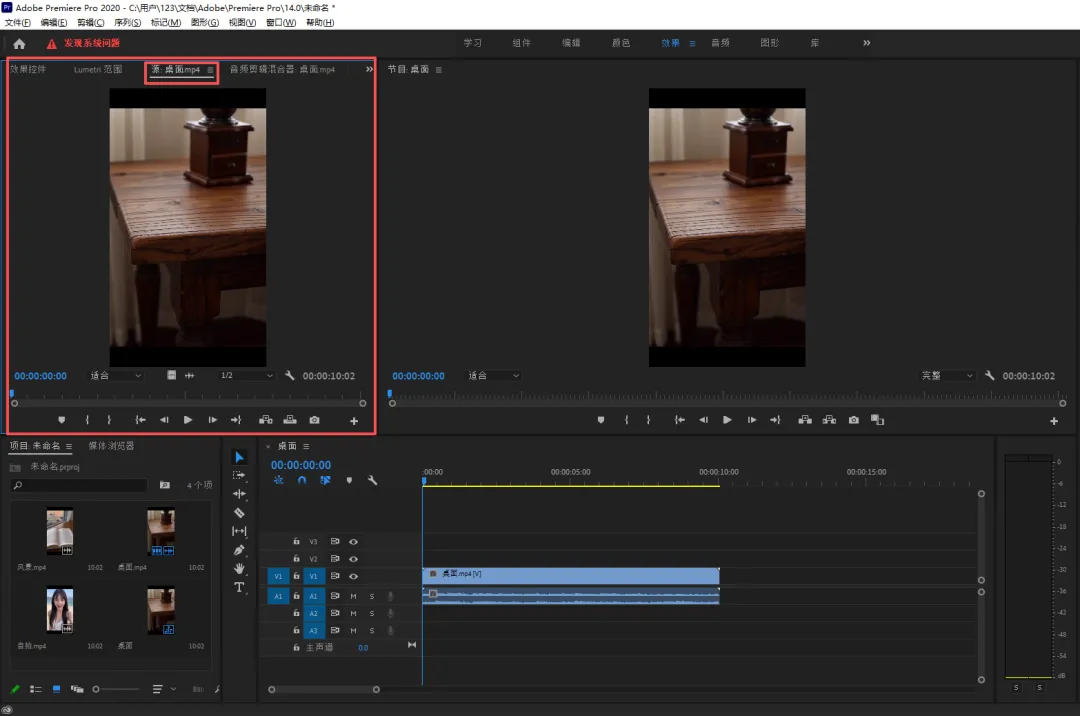Viewport: 1080px width, 716px height.
Task: Play the Program monitor preview
Action: point(727,421)
